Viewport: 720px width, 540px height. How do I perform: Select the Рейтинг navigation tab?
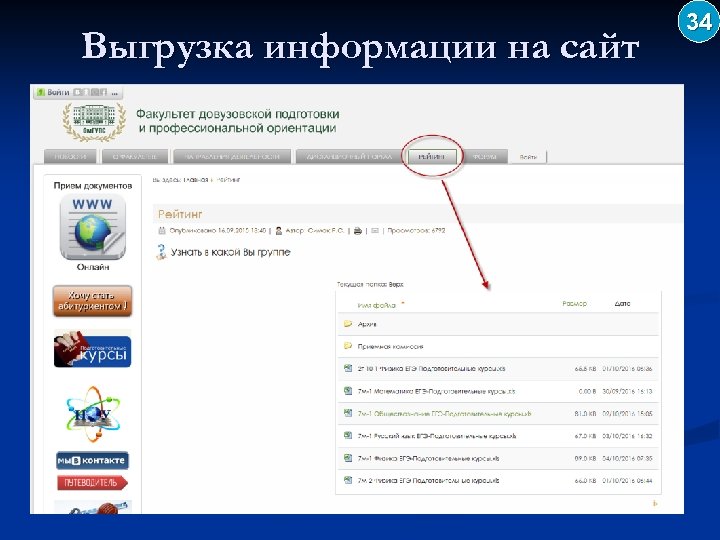coord(432,157)
